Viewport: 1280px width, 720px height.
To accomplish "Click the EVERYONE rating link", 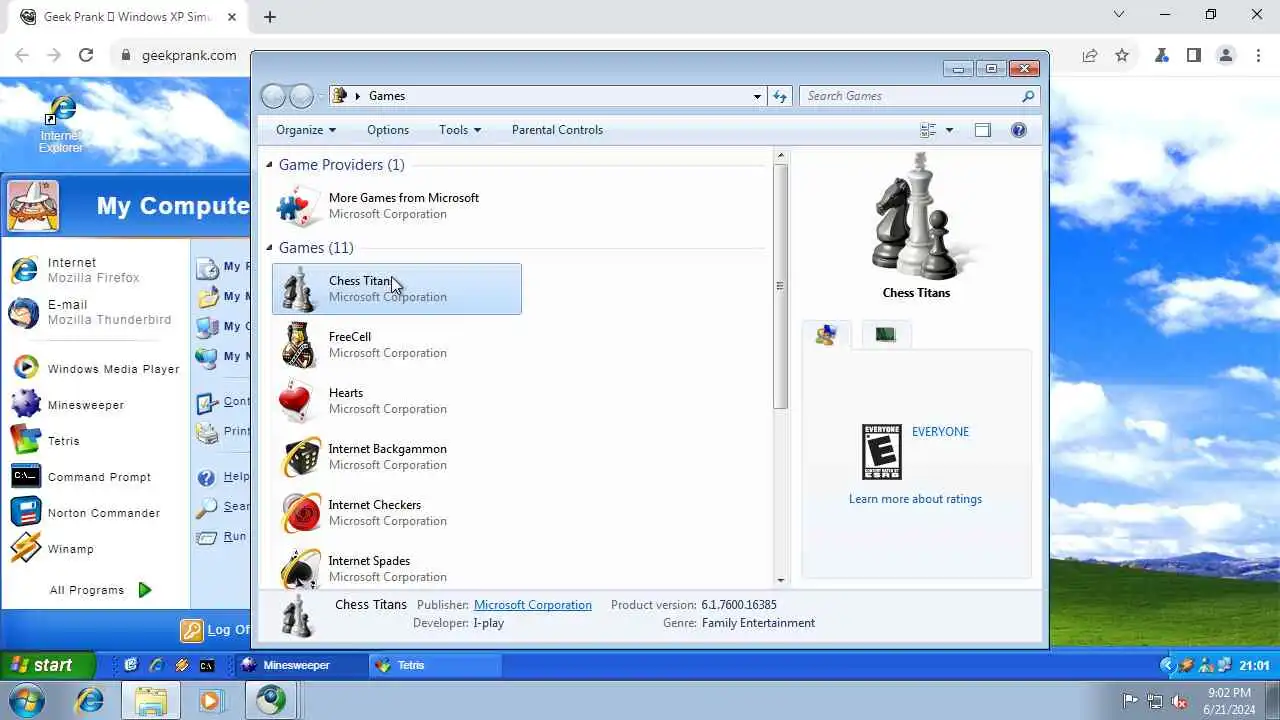I will click(x=940, y=432).
